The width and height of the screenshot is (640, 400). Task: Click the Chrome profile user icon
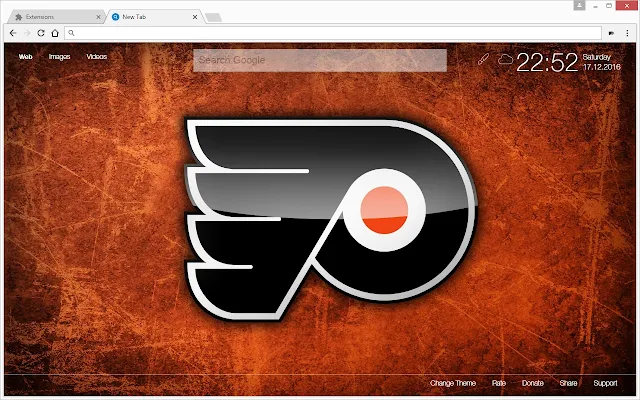(579, 5)
